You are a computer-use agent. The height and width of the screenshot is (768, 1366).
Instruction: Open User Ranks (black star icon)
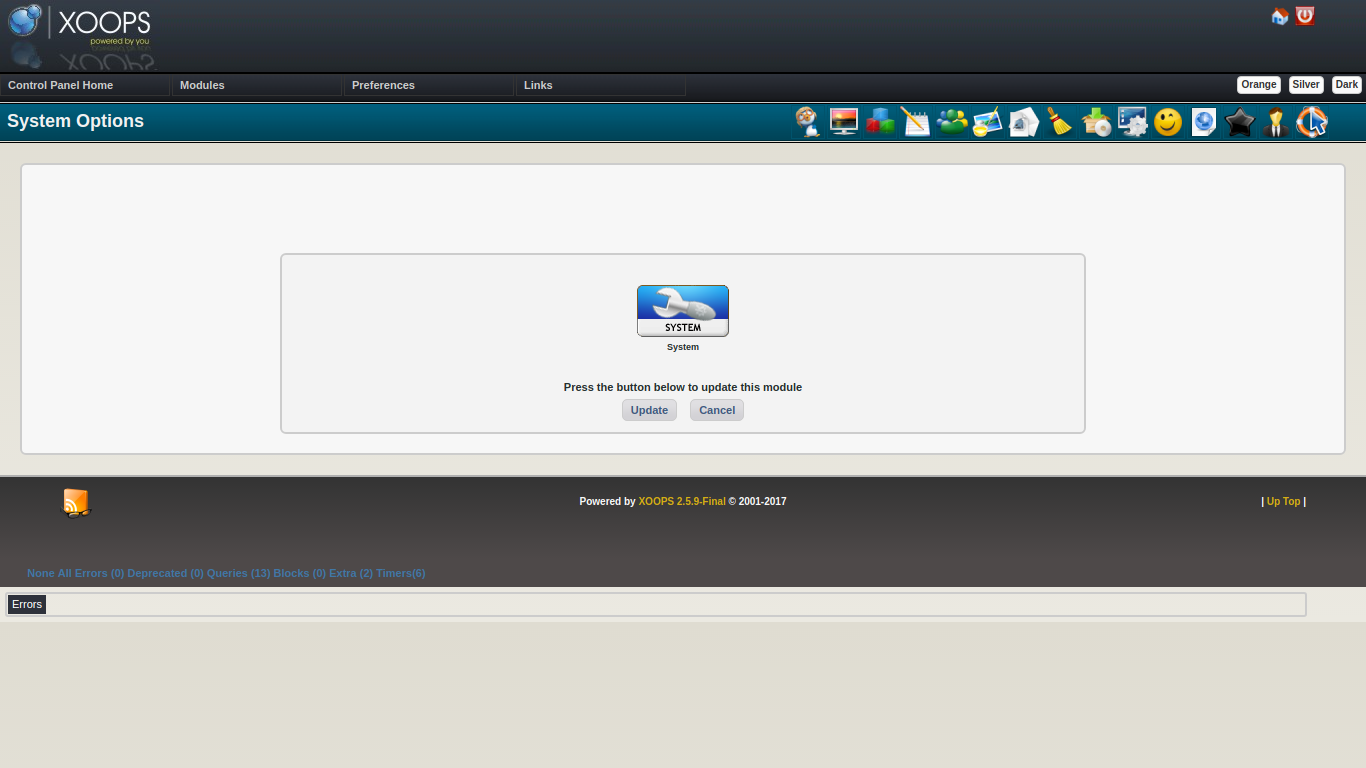1240,122
